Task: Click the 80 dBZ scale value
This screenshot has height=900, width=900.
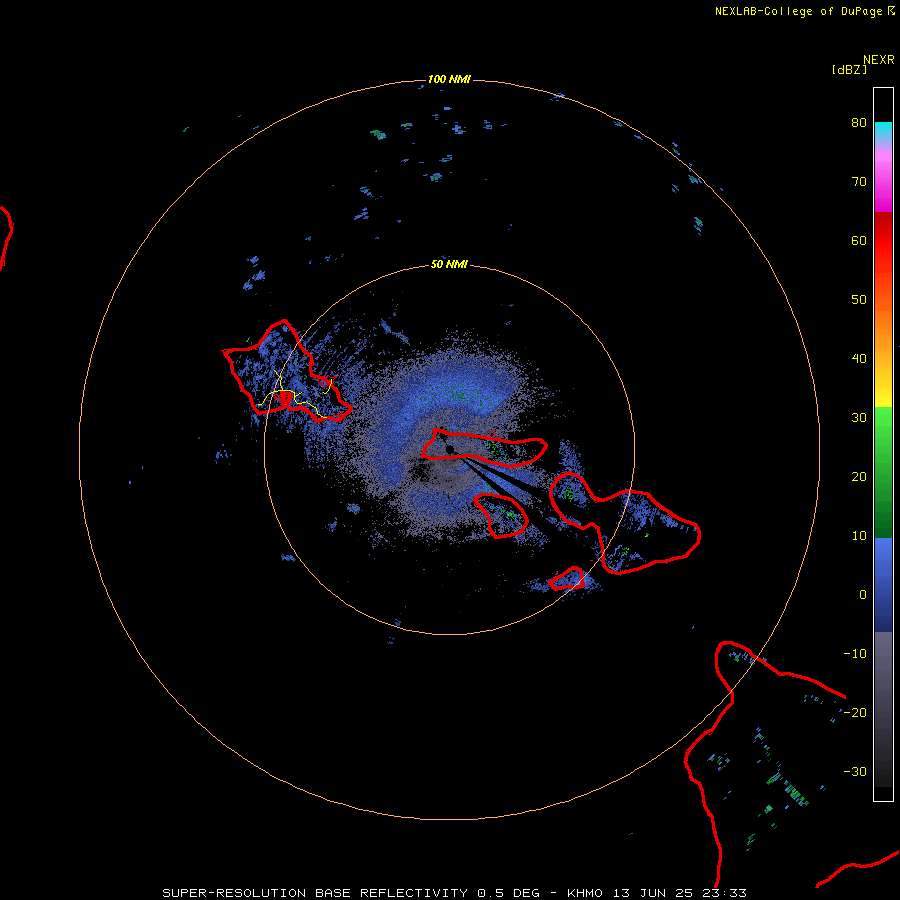Action: coord(859,123)
